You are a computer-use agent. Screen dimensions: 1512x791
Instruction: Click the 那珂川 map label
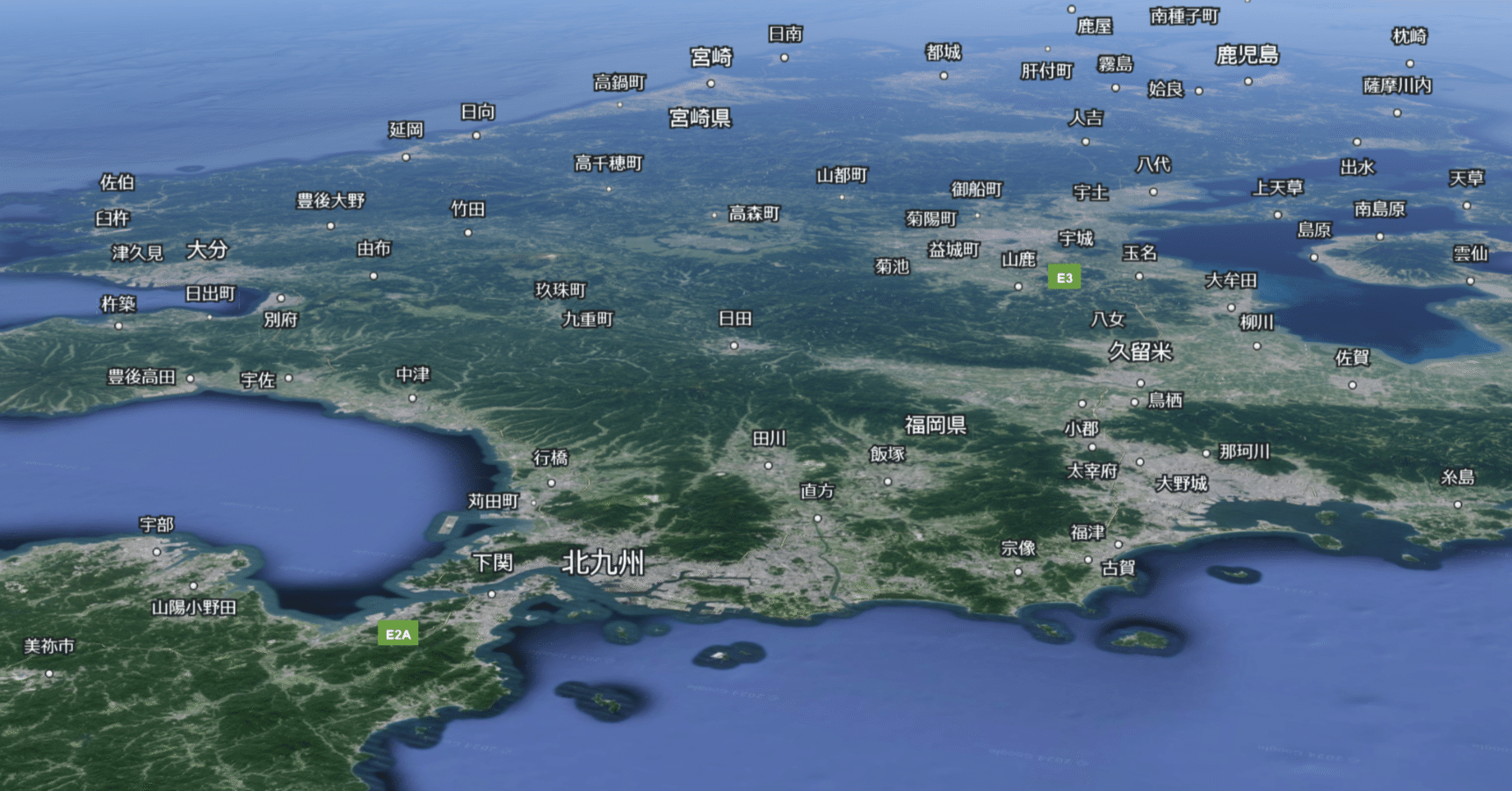pos(1244,452)
